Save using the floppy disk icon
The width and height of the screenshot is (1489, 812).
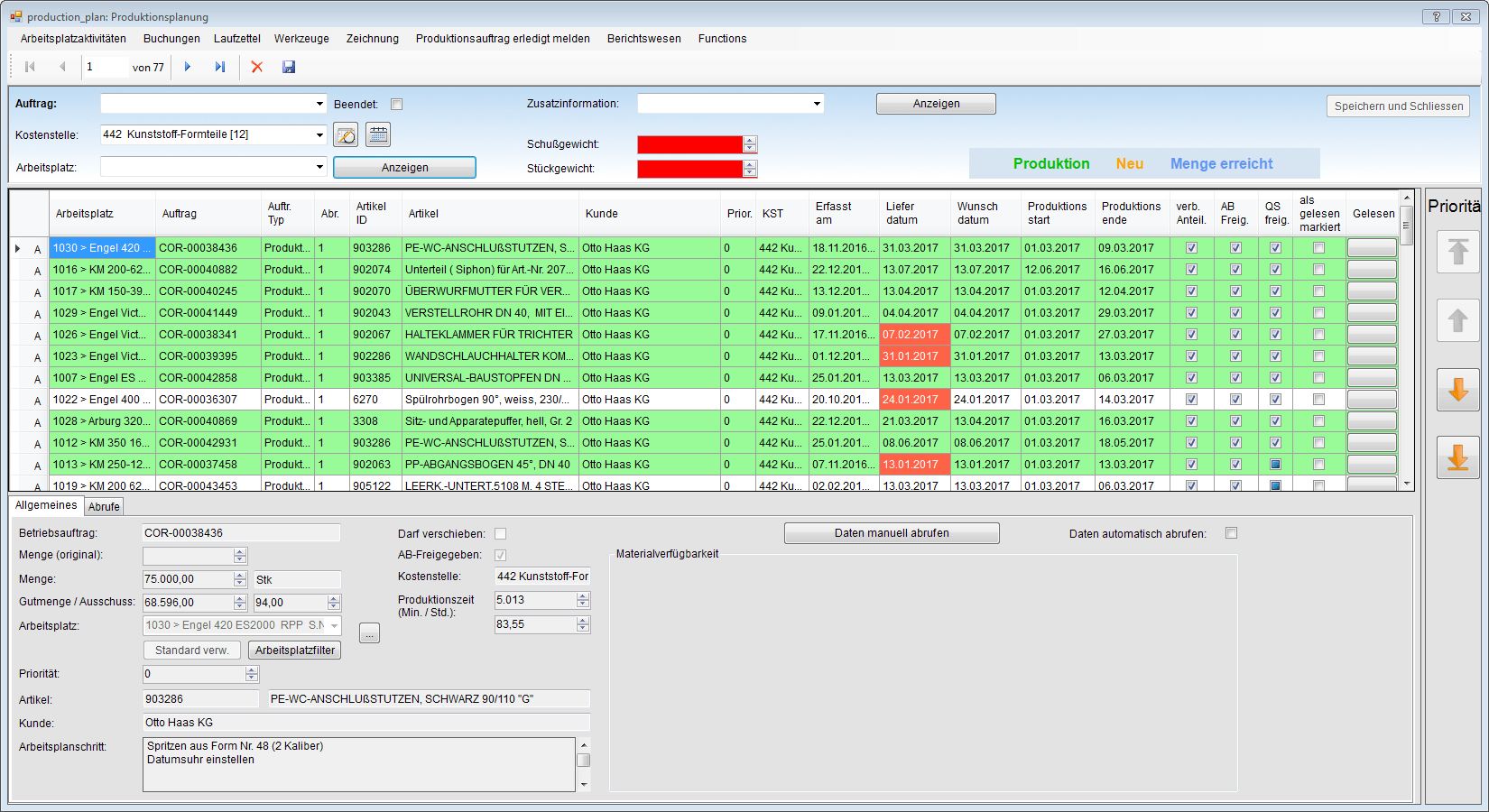289,67
